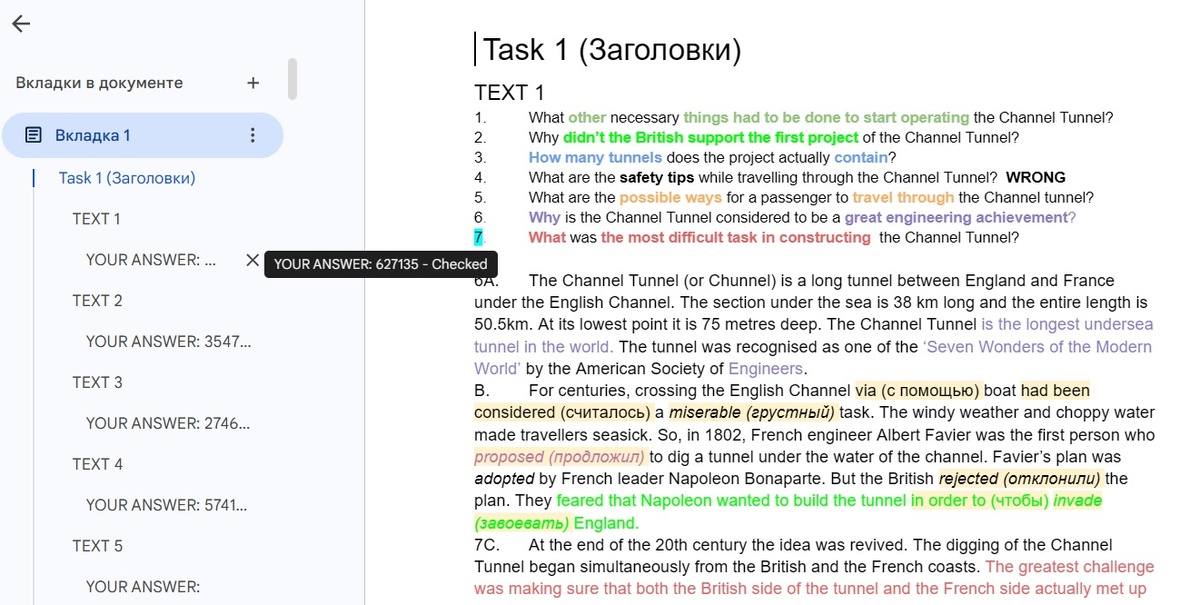Screen dimensions: 1200x605
Task: Click the tab document icon beside Вкладка 1
Action: tap(33, 135)
